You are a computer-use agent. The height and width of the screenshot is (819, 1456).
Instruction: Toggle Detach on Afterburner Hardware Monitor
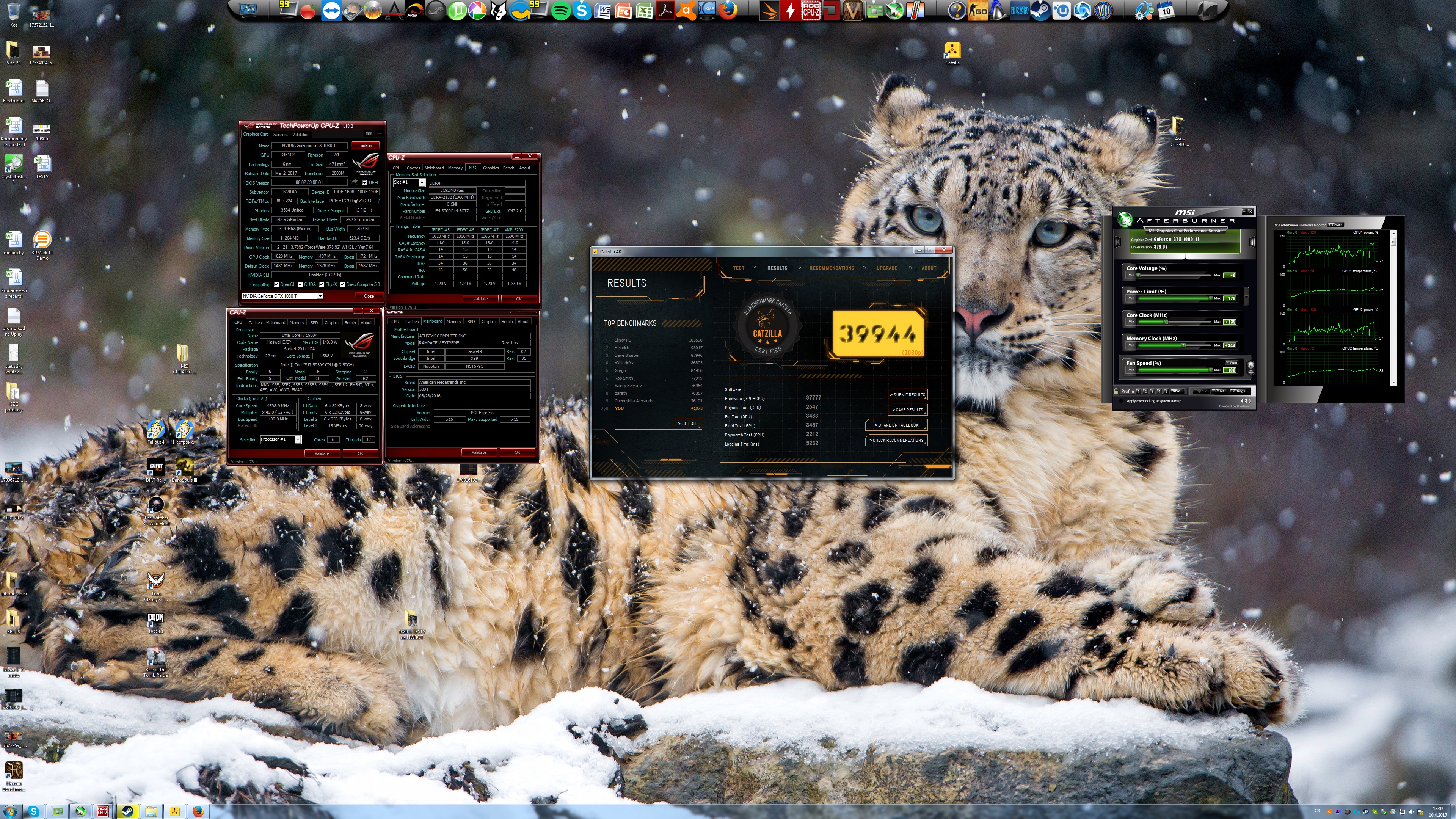point(1335,224)
